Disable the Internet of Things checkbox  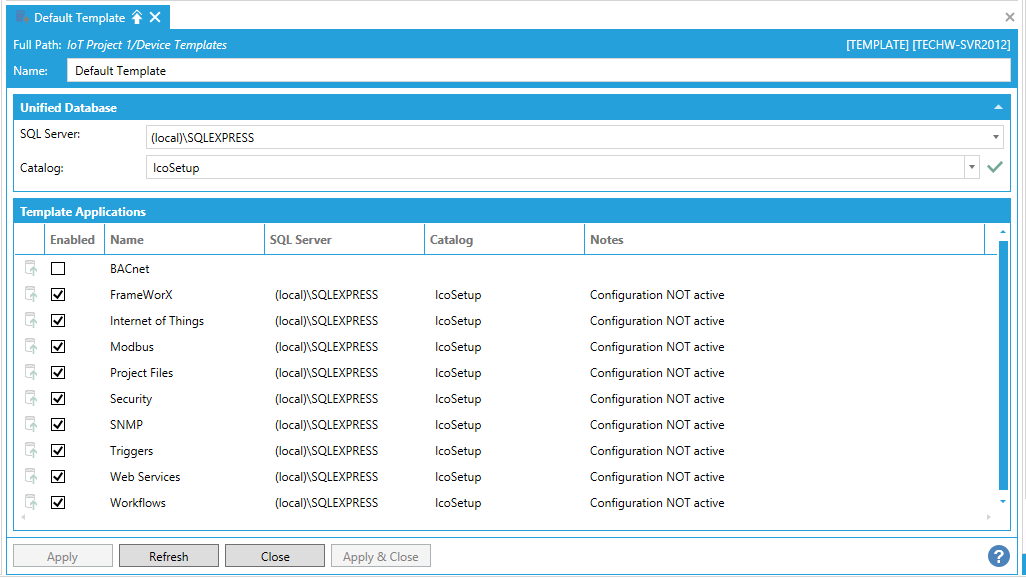point(58,321)
